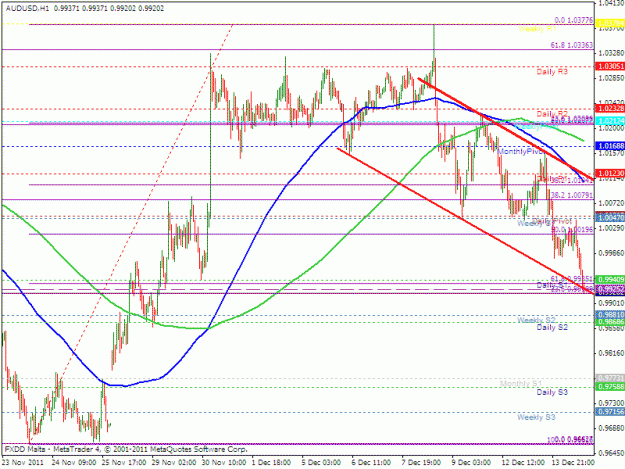Click the 23 Nov 2011 date label
Screen dimensions: 625x469
[x=23, y=462]
